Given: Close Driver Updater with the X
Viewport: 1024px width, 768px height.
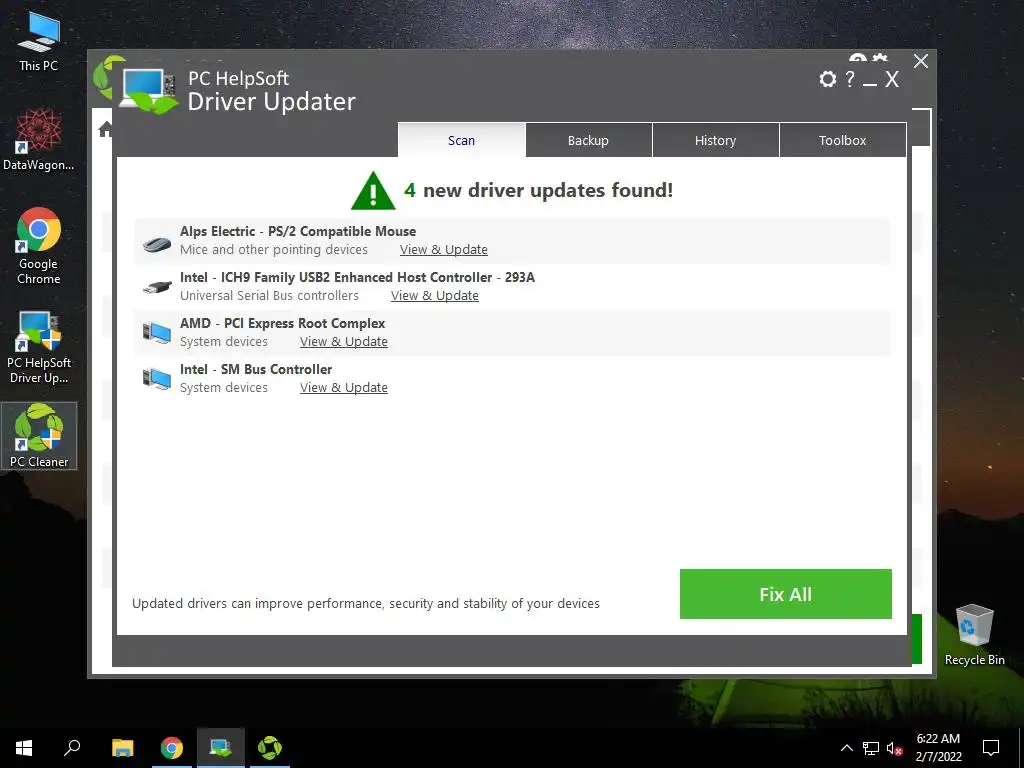Looking at the screenshot, I should pos(892,80).
